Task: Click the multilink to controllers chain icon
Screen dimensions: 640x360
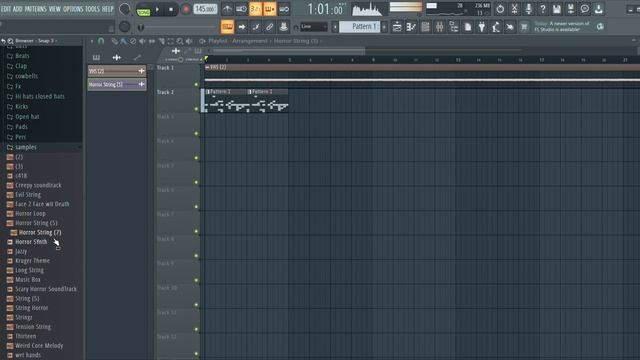Action: coord(269,27)
